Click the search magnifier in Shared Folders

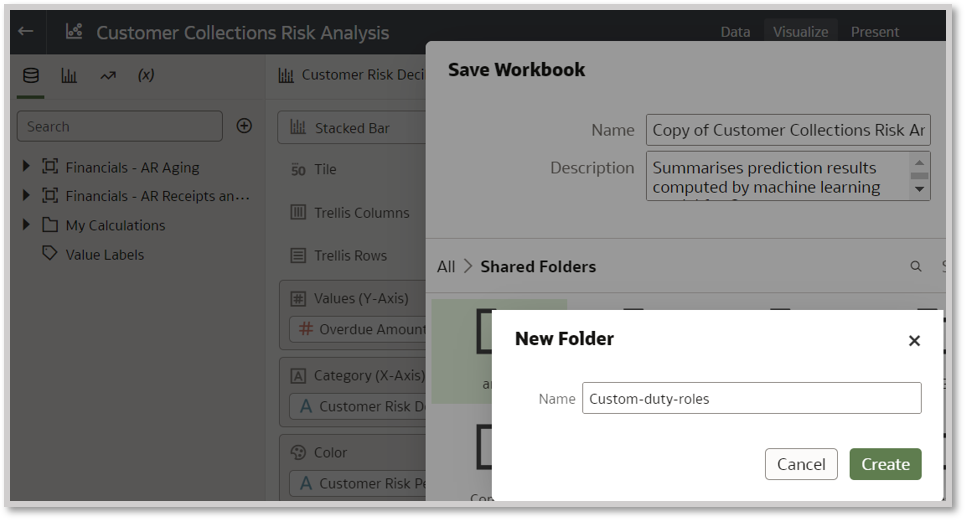915,267
